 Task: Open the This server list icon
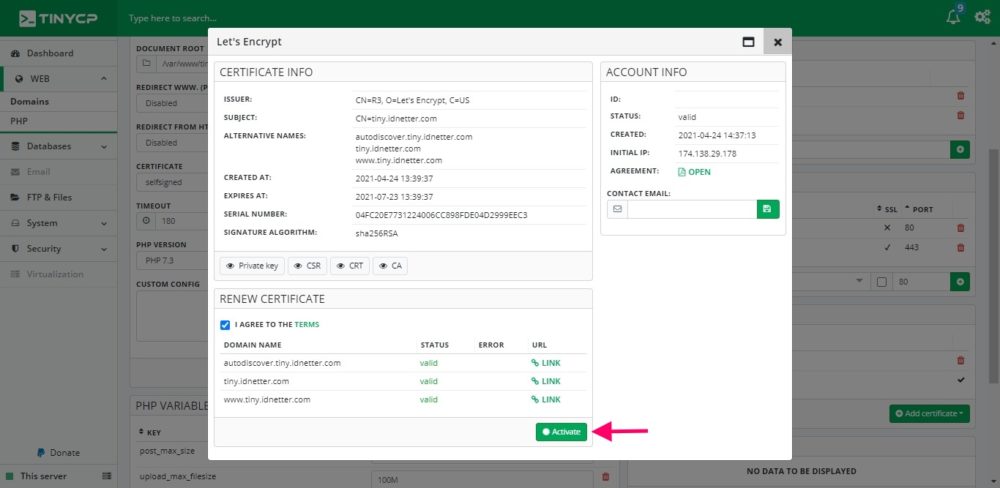click(x=107, y=476)
